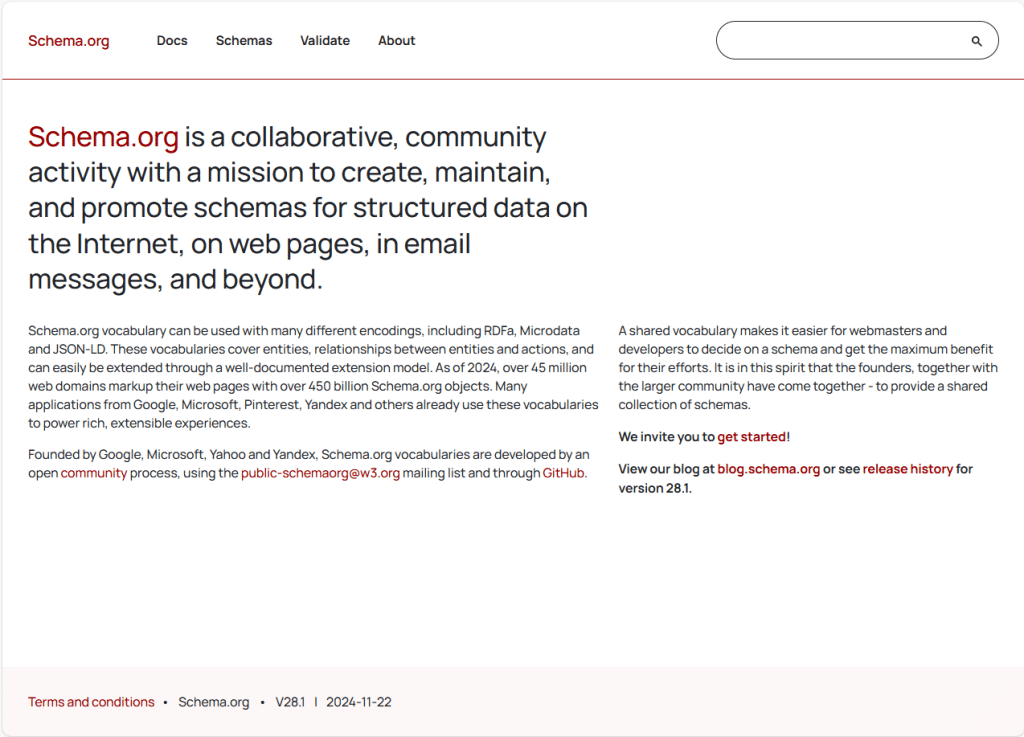Click the magnifying glass search icon
Viewport: 1024px width, 737px height.
coord(976,41)
